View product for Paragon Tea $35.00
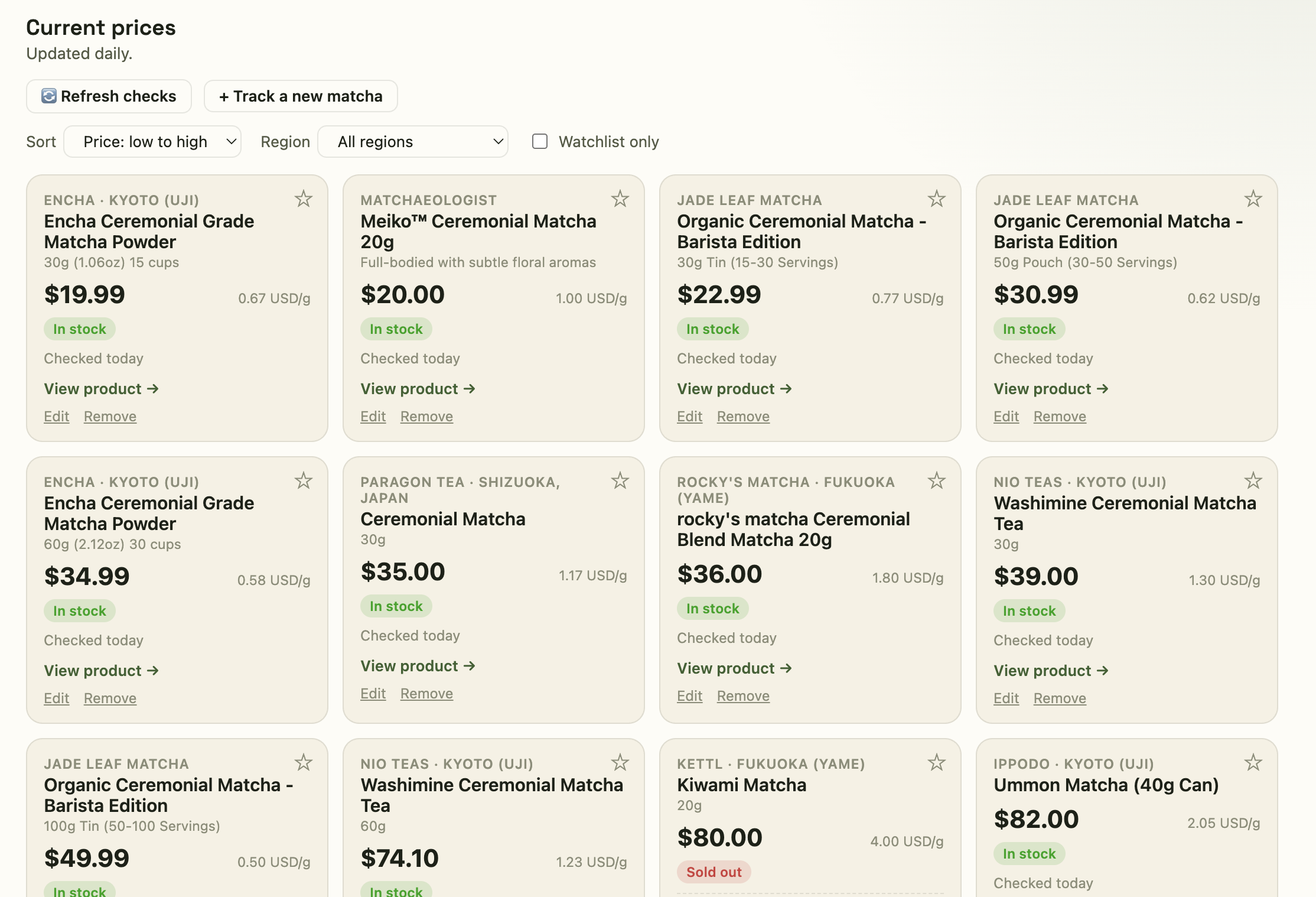This screenshot has width=1316, height=897. pyautogui.click(x=418, y=666)
